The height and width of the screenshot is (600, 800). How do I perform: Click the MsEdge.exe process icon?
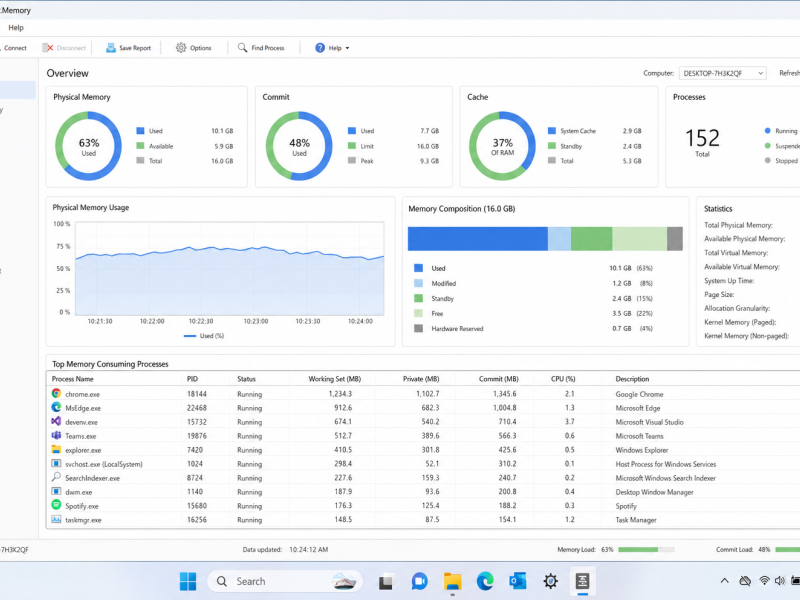coord(56,407)
